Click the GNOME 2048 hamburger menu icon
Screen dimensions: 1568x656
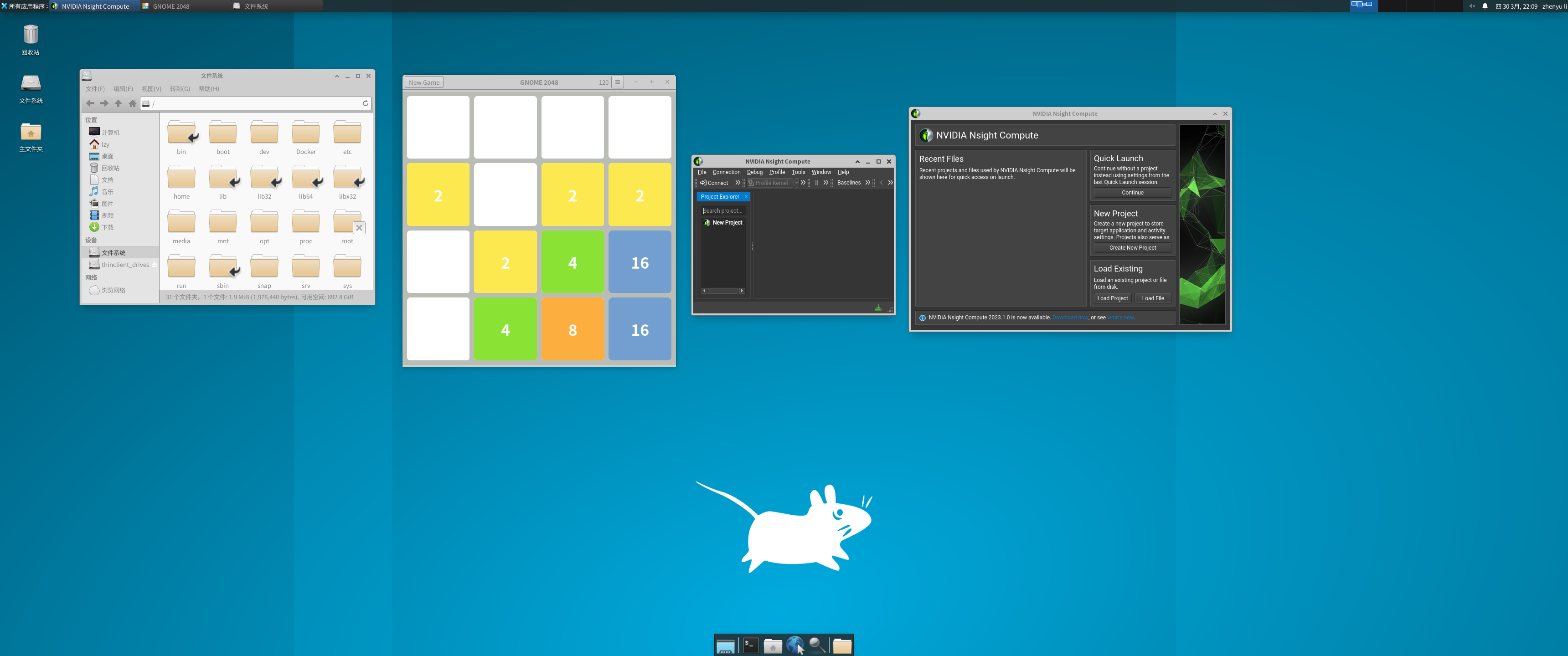click(617, 82)
